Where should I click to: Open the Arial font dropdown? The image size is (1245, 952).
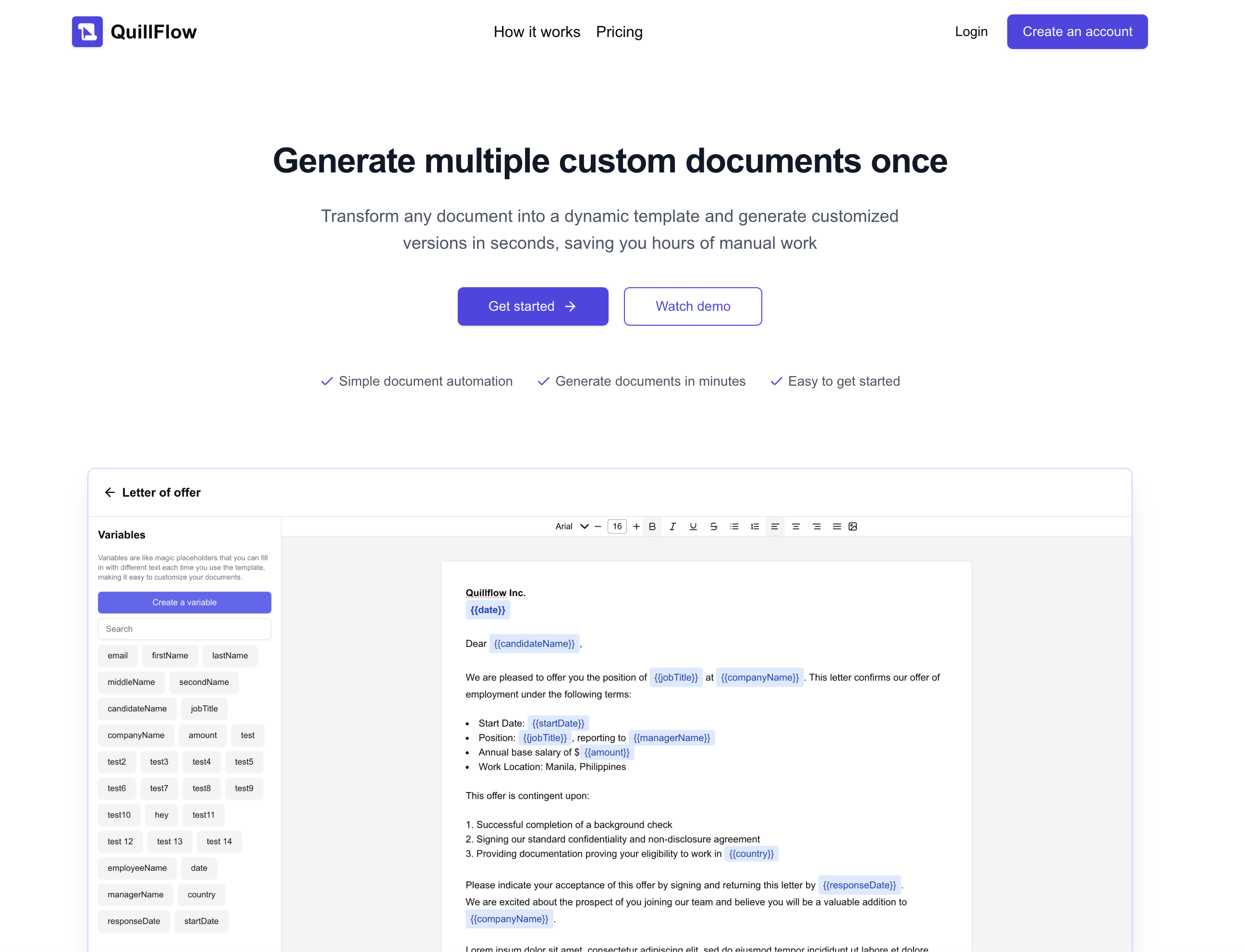pyautogui.click(x=572, y=526)
